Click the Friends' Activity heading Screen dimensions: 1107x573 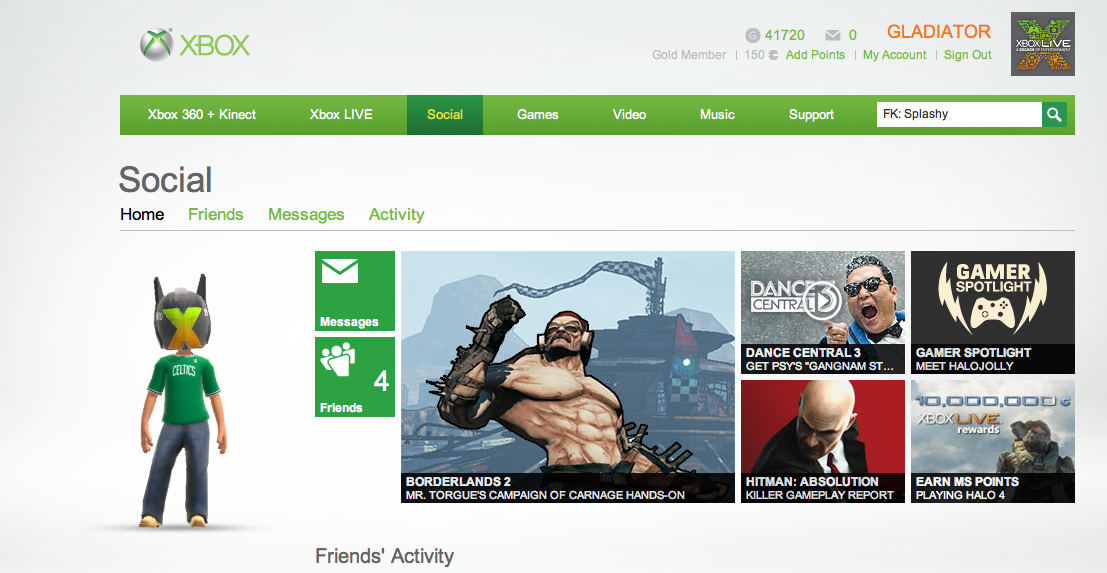(x=384, y=556)
